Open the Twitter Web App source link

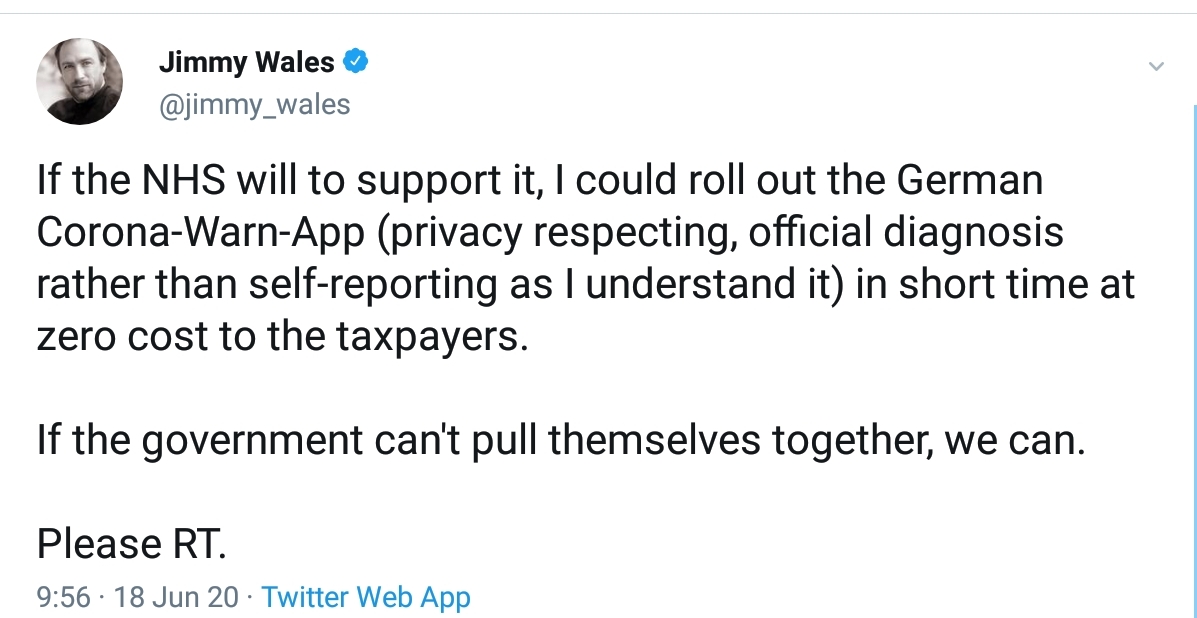pos(366,597)
